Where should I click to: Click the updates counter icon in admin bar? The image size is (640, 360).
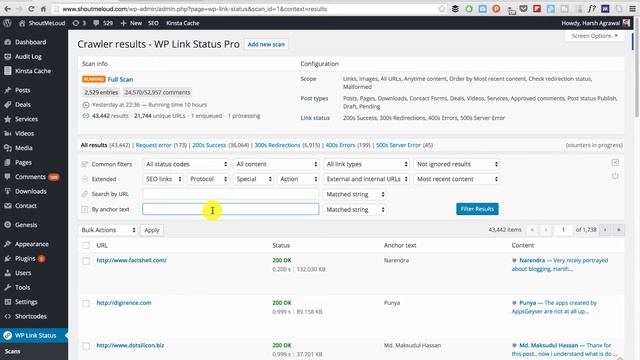pyautogui.click(x=76, y=23)
